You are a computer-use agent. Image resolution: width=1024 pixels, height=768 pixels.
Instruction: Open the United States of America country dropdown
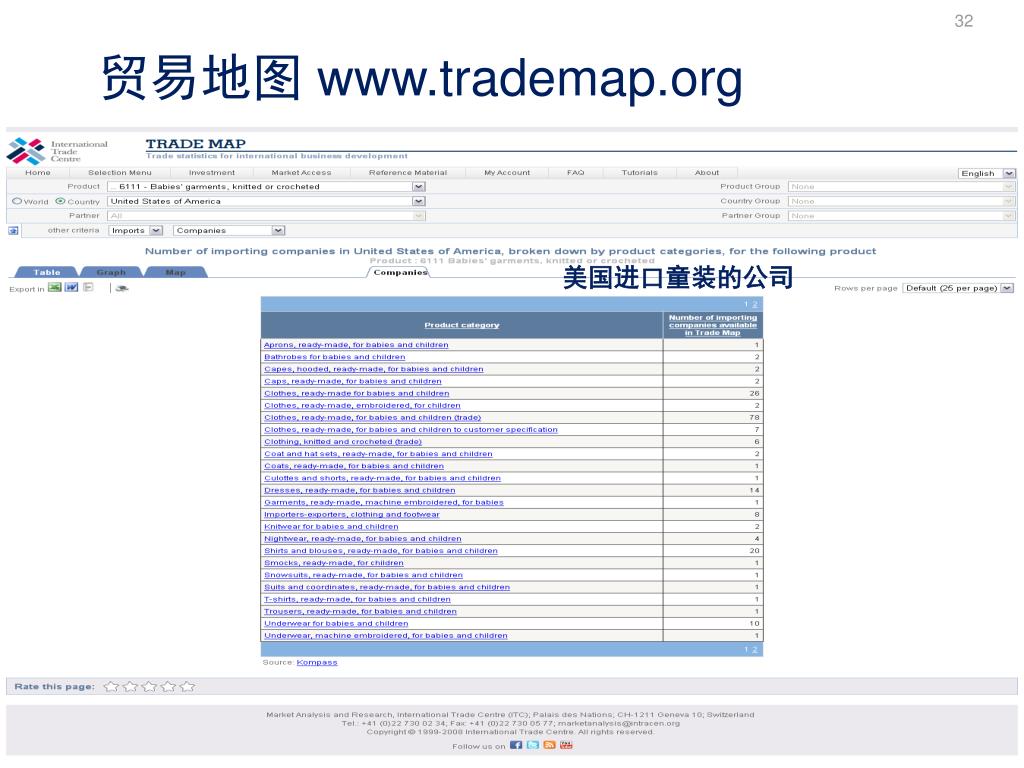266,201
